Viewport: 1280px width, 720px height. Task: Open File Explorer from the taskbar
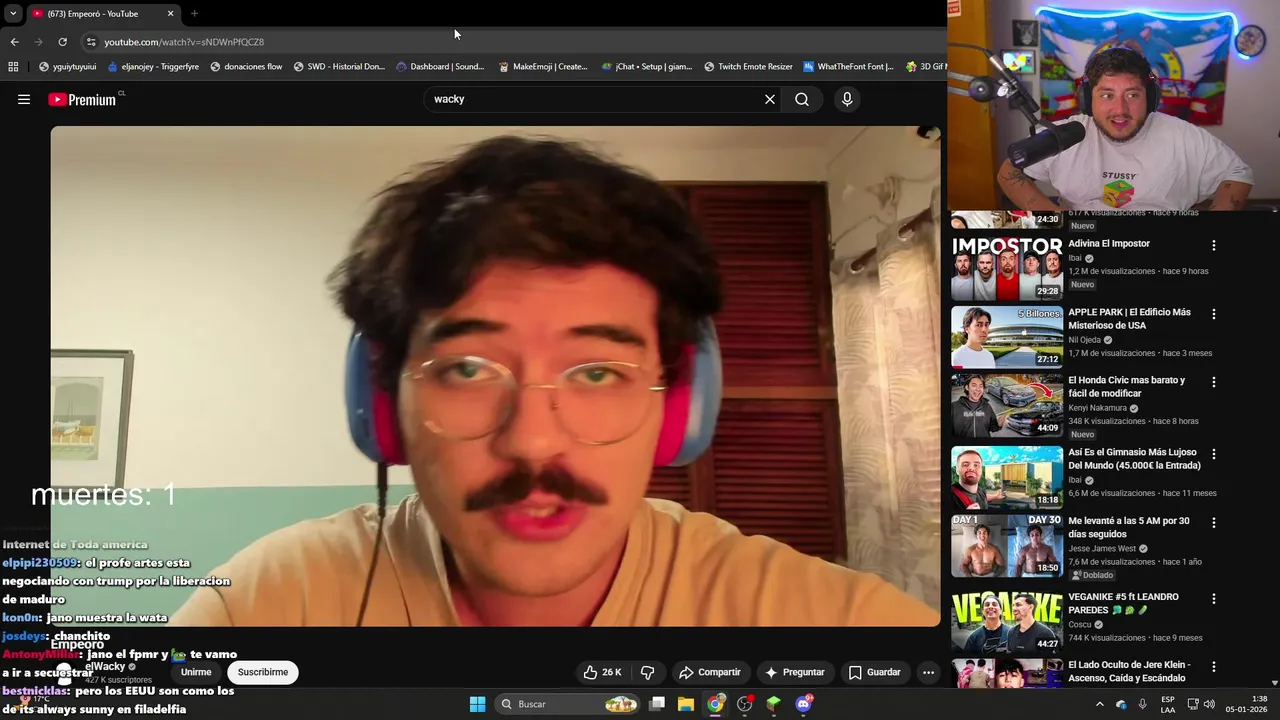tap(686, 704)
